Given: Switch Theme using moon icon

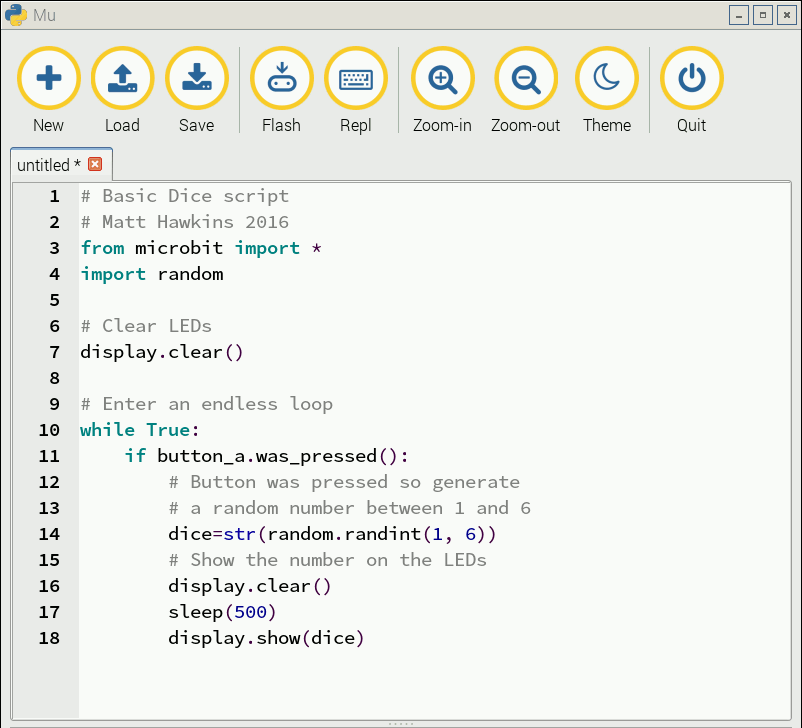Looking at the screenshot, I should pos(607,78).
